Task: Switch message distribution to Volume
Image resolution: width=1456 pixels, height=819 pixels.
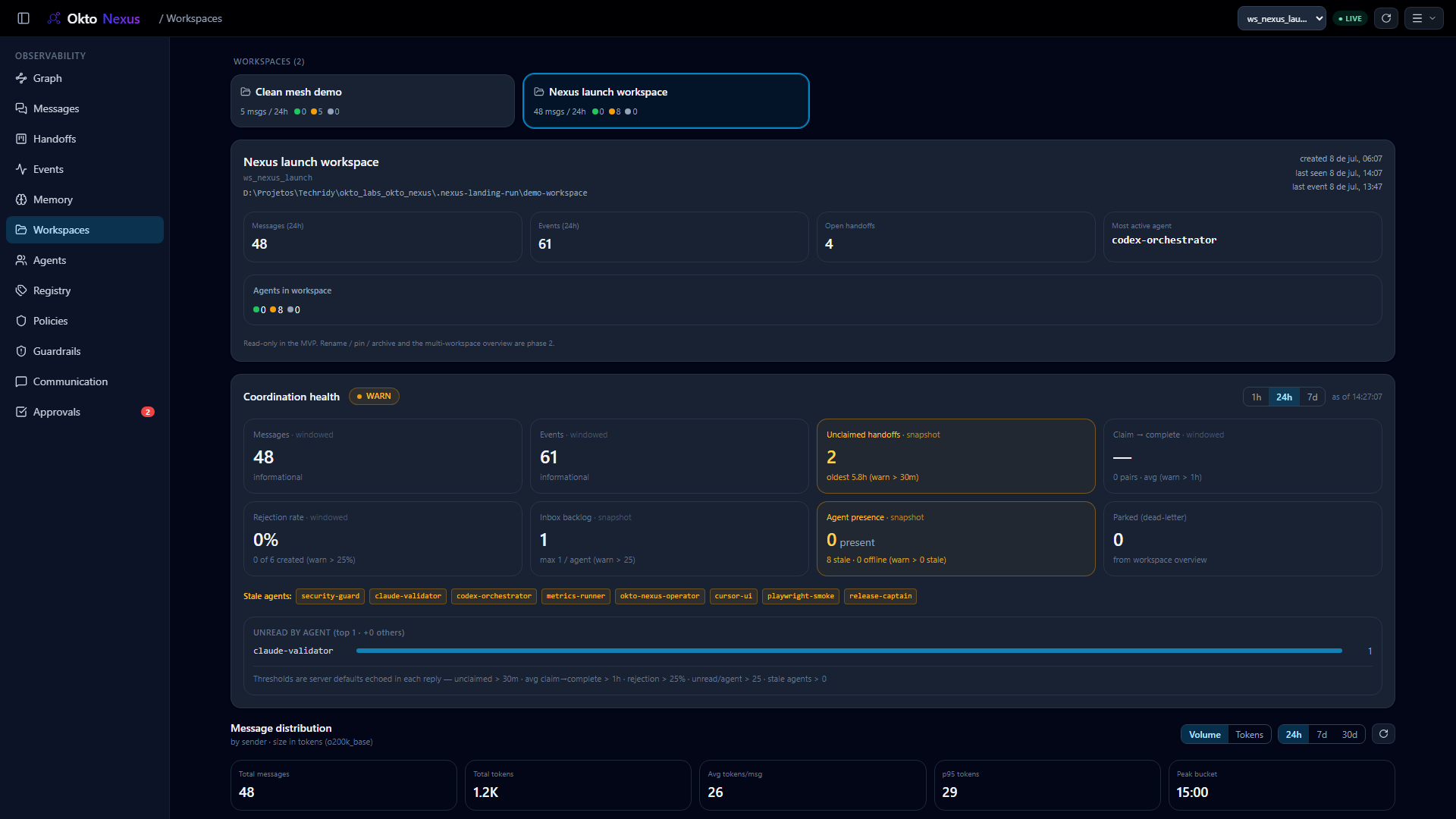Action: [x=1204, y=734]
